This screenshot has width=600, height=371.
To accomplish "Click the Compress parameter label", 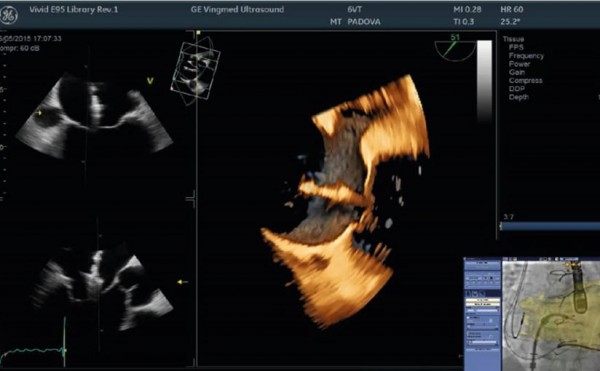I will [x=525, y=80].
